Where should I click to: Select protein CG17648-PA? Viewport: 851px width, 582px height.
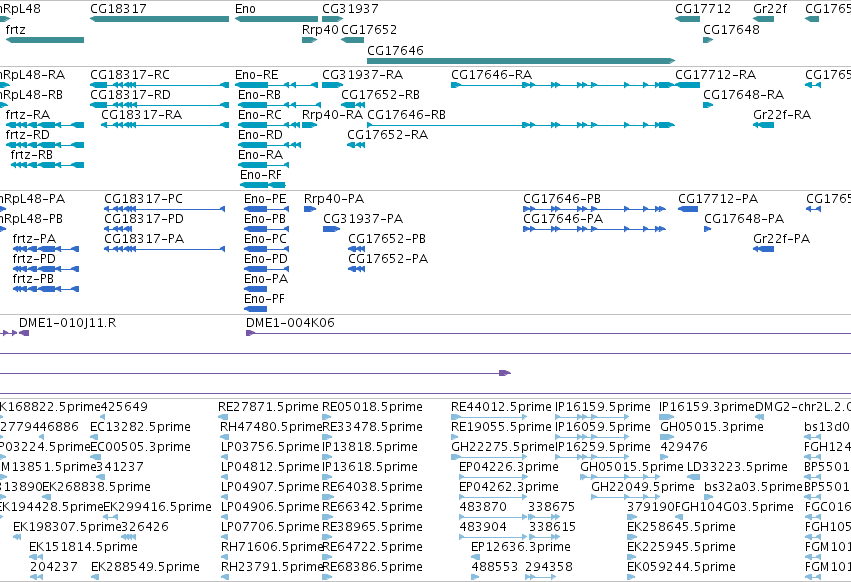(708, 229)
